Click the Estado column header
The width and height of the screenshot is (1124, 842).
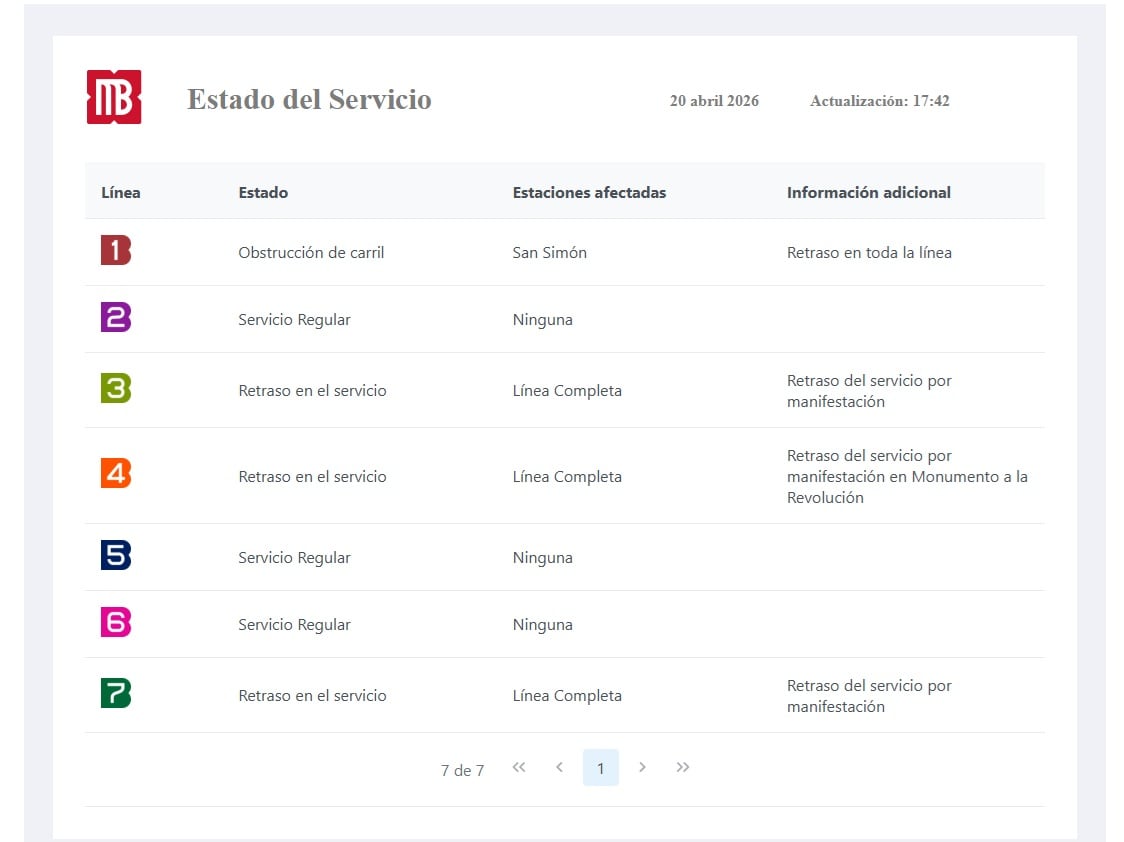[263, 192]
